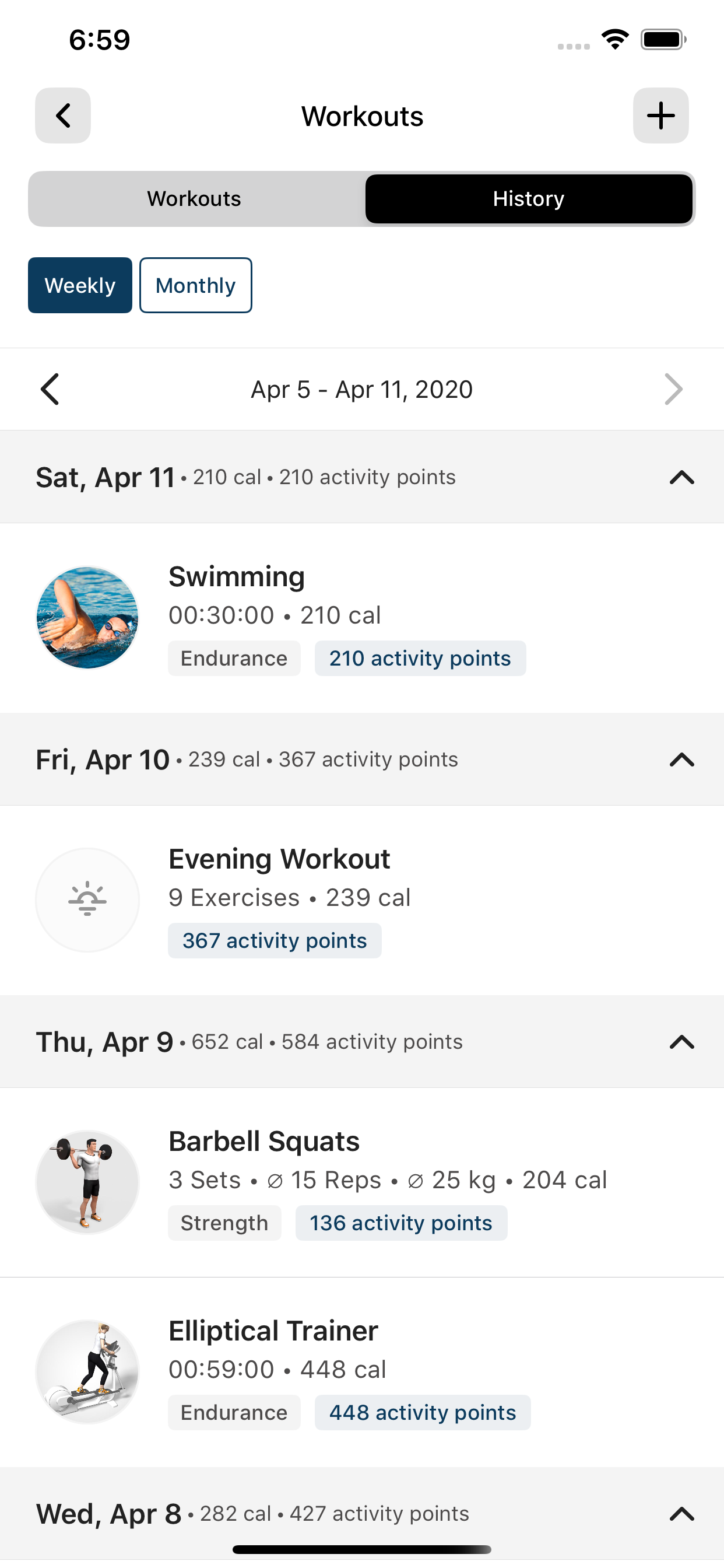The image size is (724, 1568).
Task: Add a new workout with plus icon
Action: point(660,116)
